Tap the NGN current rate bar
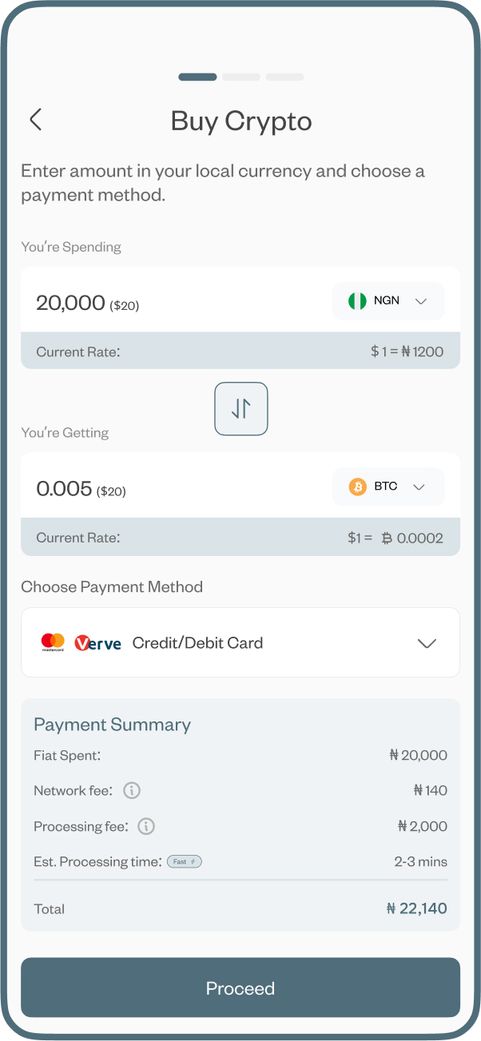Image resolution: width=481 pixels, height=1041 pixels. coord(240,351)
